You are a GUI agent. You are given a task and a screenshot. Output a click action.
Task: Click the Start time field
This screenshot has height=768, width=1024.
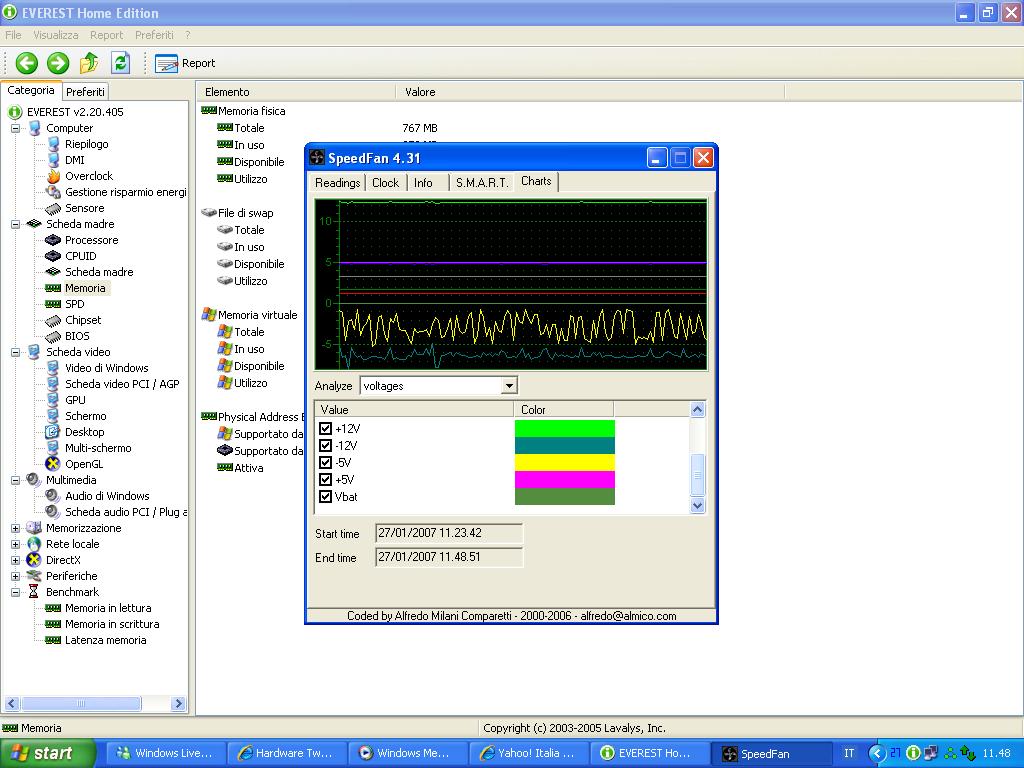coord(449,533)
